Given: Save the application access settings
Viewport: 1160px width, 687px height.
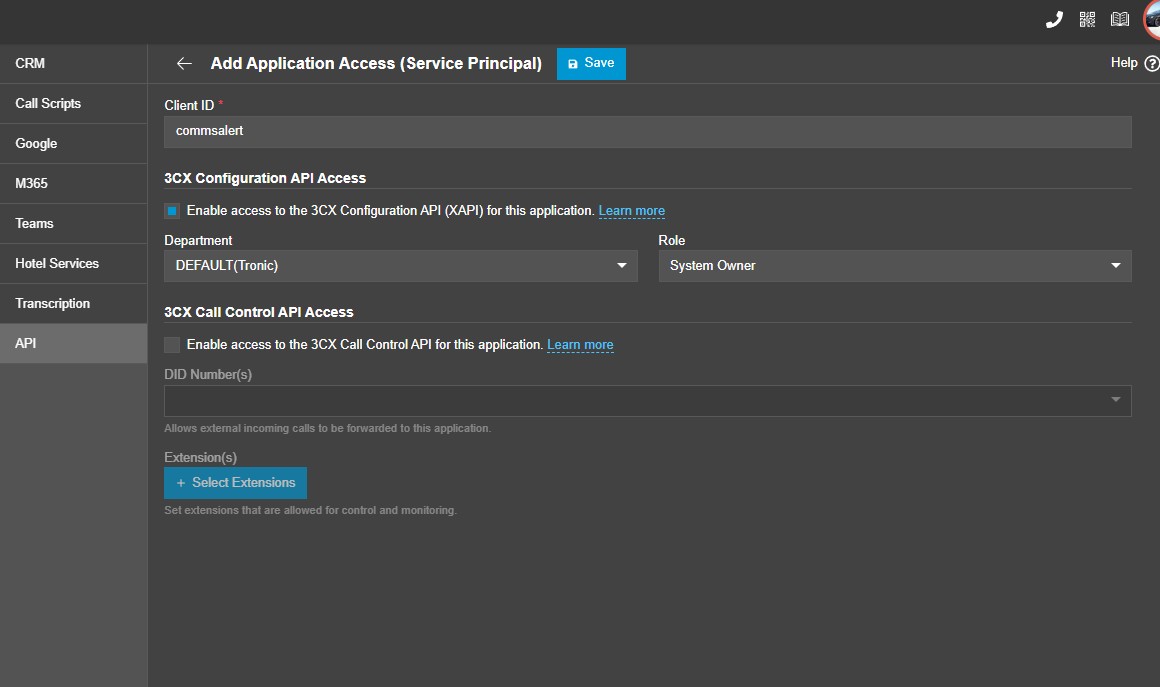Looking at the screenshot, I should click(590, 64).
